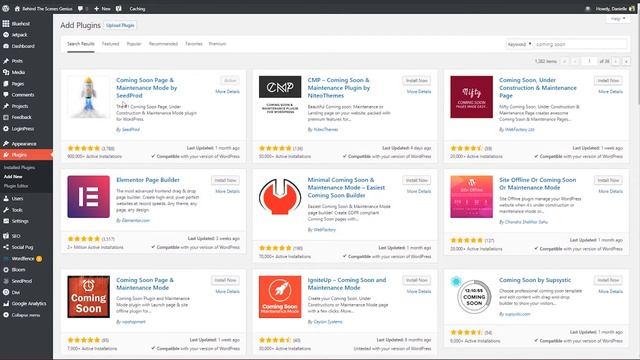Click the SeedProd rocket plugin thumbnail
Image resolution: width=640 pixels, height=360 pixels.
coord(89,97)
